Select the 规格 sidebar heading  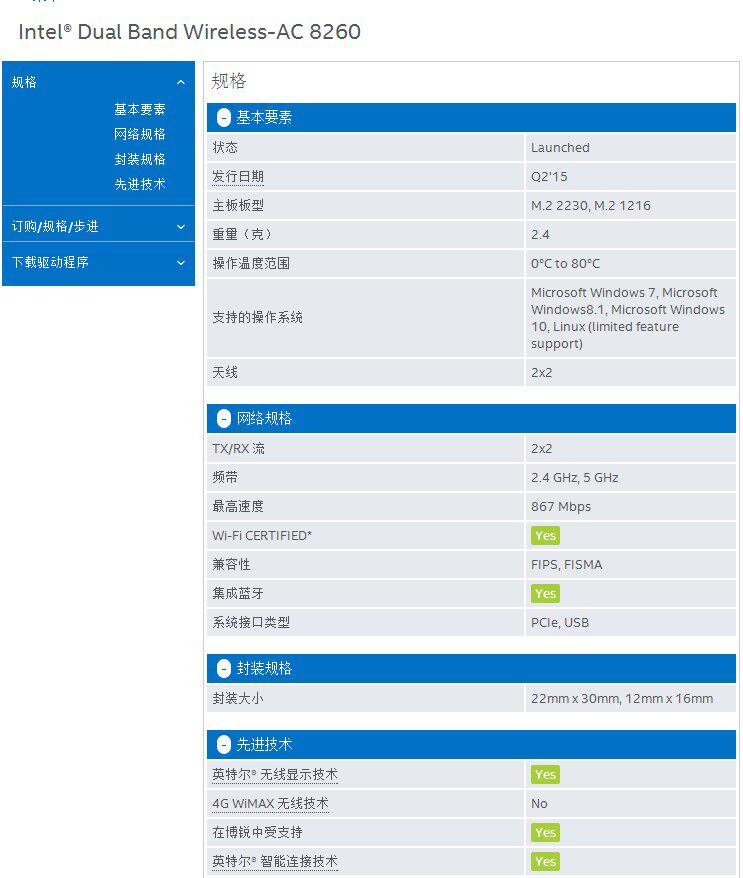click(x=24, y=82)
